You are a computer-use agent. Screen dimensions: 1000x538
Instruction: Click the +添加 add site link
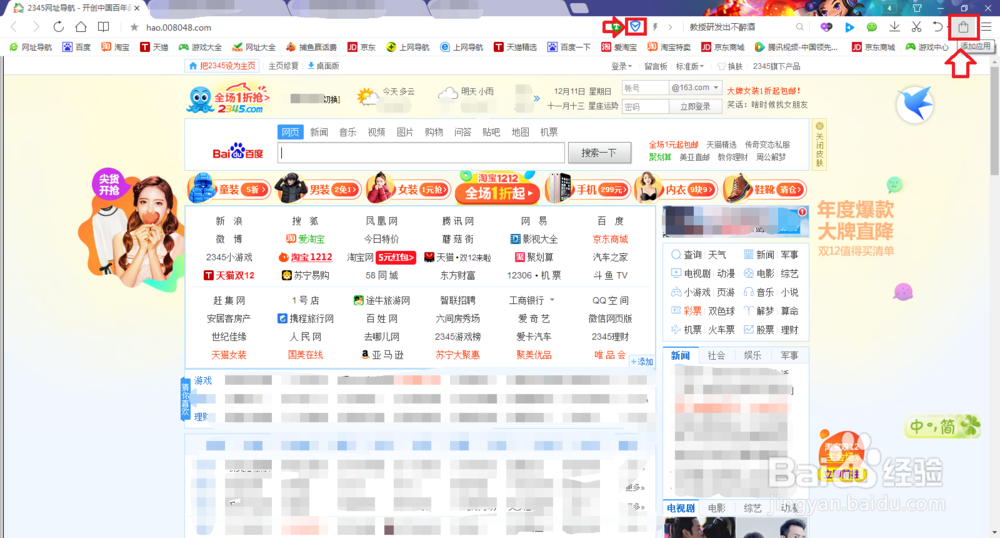point(642,361)
